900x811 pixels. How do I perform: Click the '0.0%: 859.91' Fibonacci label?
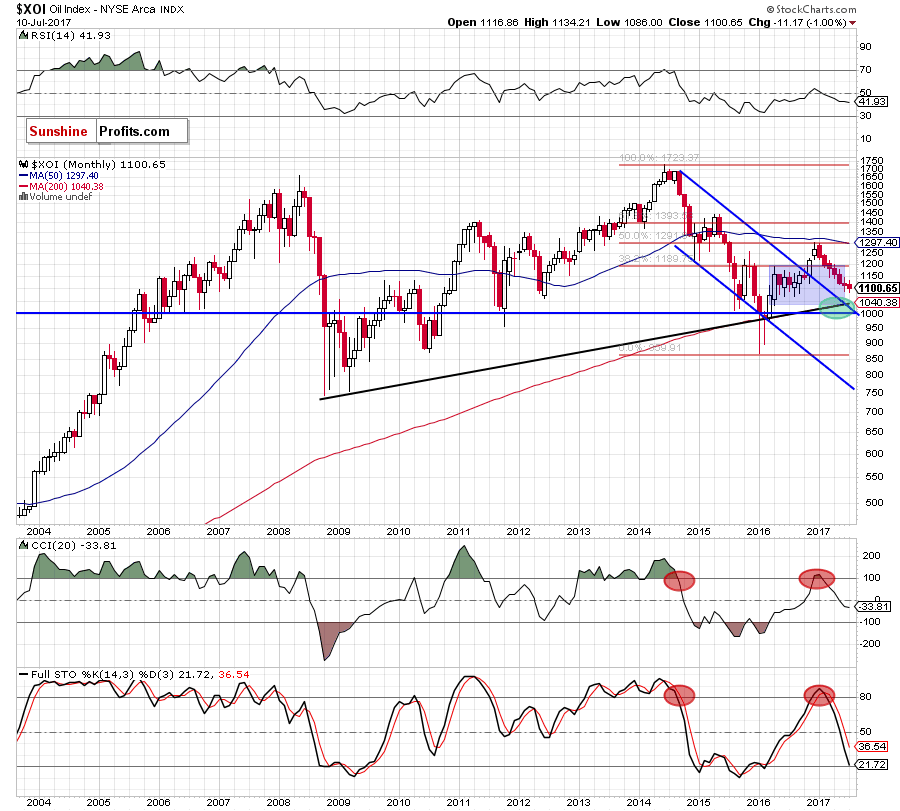click(650, 348)
